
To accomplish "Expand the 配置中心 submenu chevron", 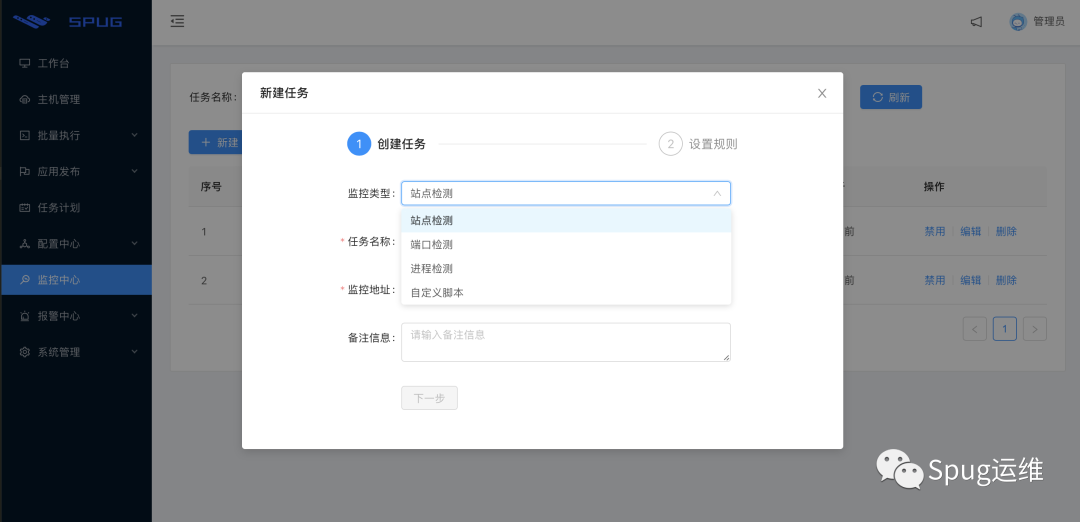I will 134,243.
